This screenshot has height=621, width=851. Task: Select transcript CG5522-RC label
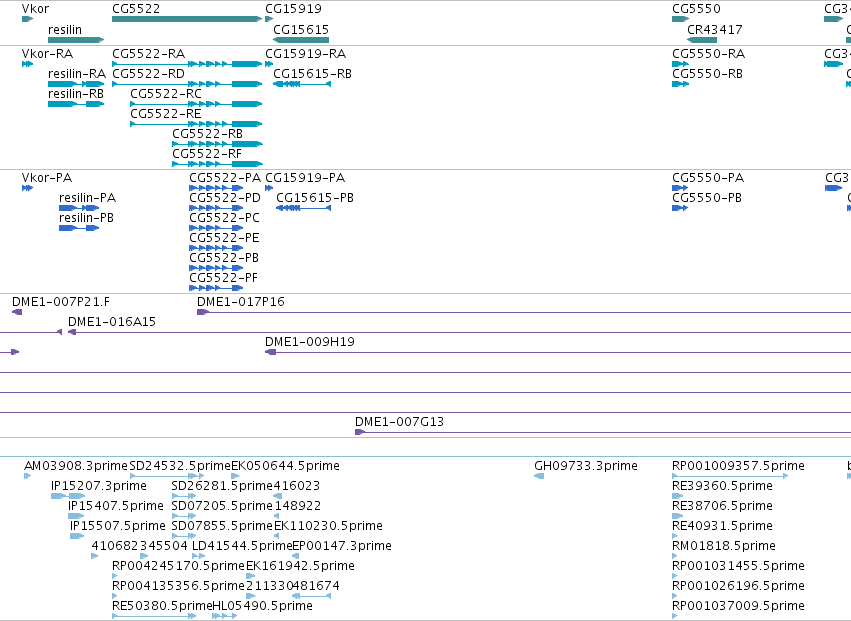click(x=166, y=93)
